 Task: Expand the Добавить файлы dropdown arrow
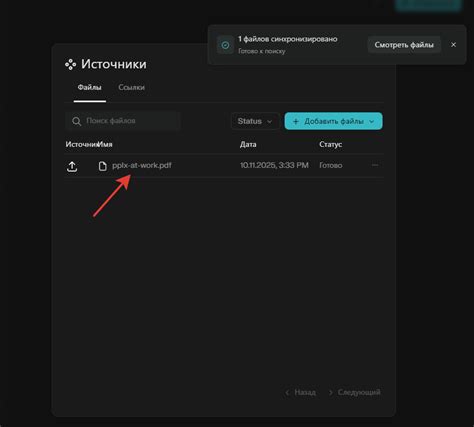[372, 122]
